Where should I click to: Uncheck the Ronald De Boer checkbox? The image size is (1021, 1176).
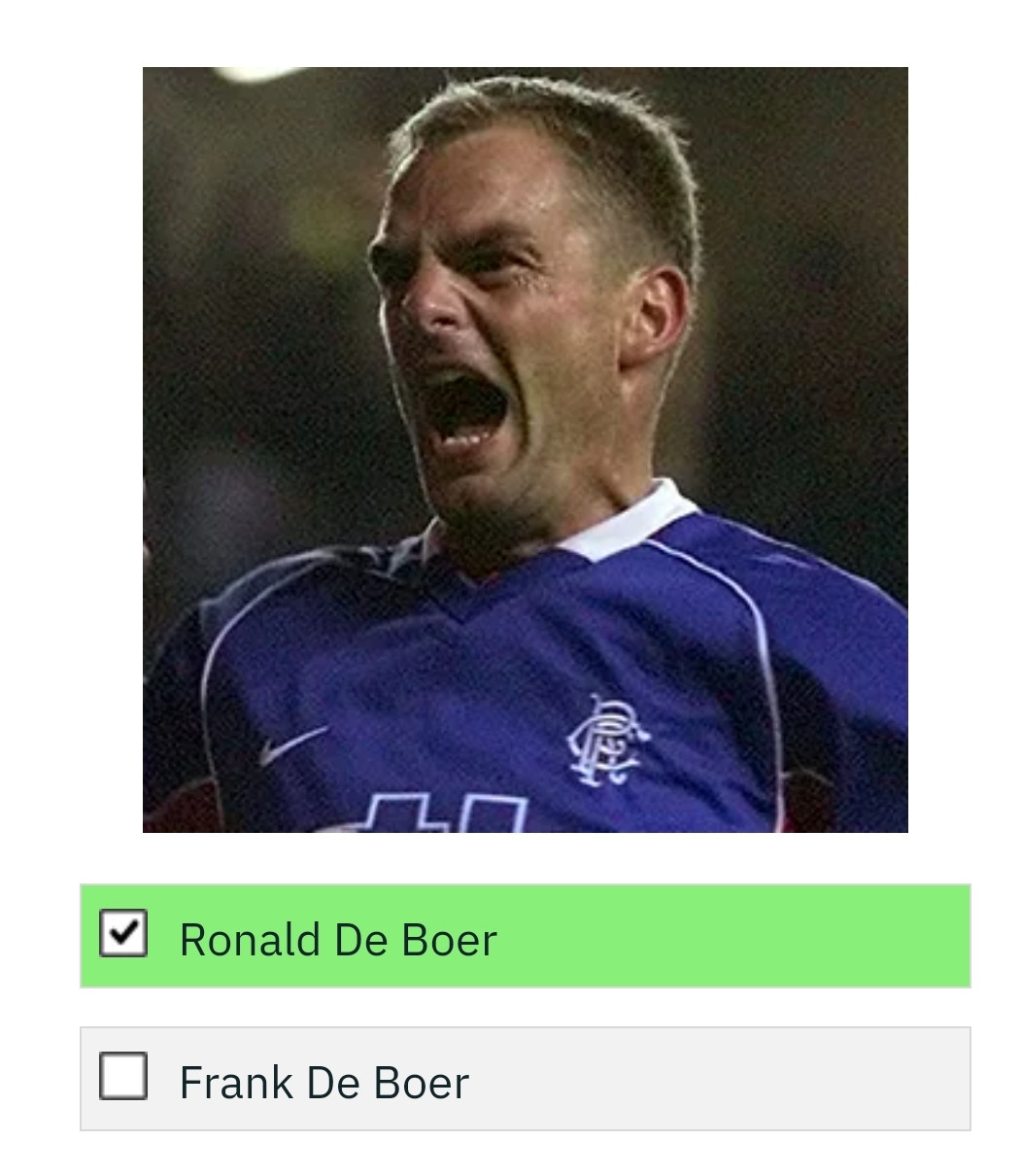coord(123,933)
